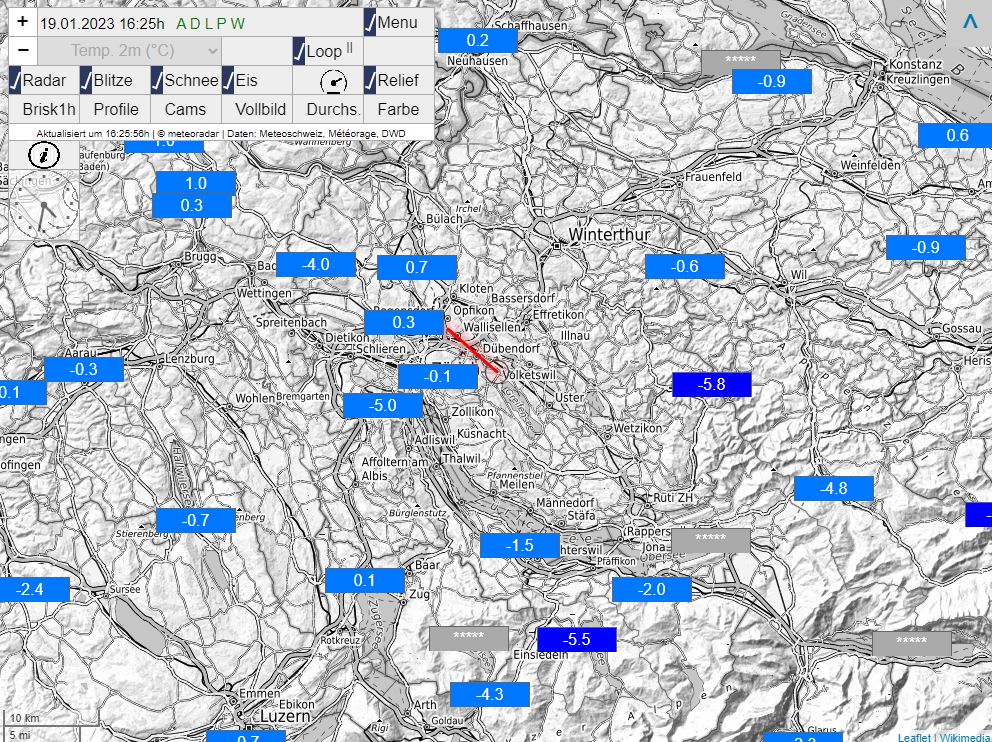Click the Luzern city label
The height and width of the screenshot is (742, 992).
coord(285,717)
